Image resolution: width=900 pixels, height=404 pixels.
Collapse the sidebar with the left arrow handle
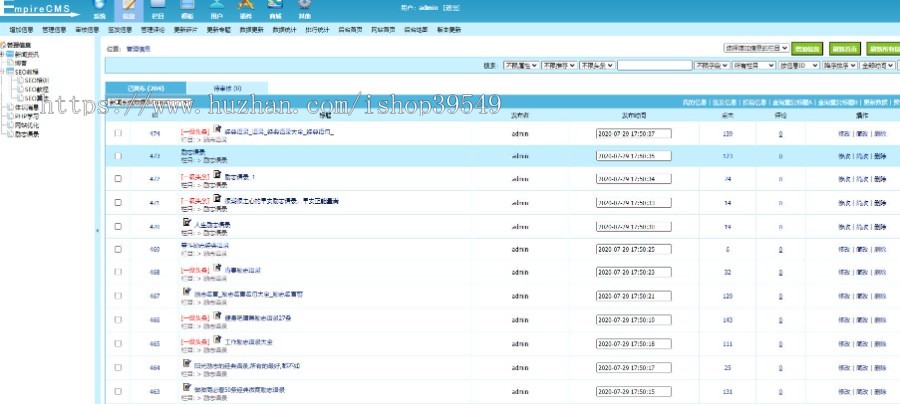pos(97,230)
